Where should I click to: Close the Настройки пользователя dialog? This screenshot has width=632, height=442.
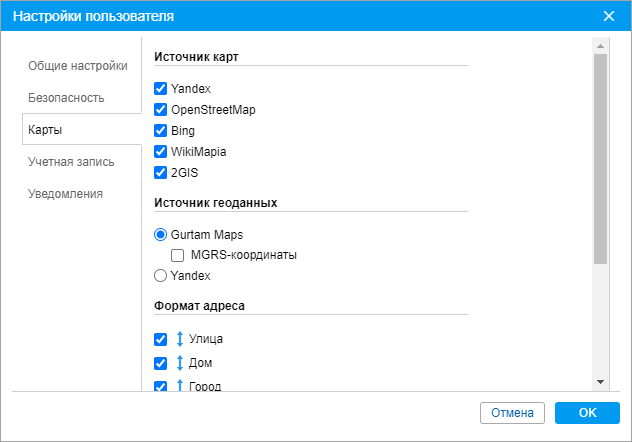[609, 16]
